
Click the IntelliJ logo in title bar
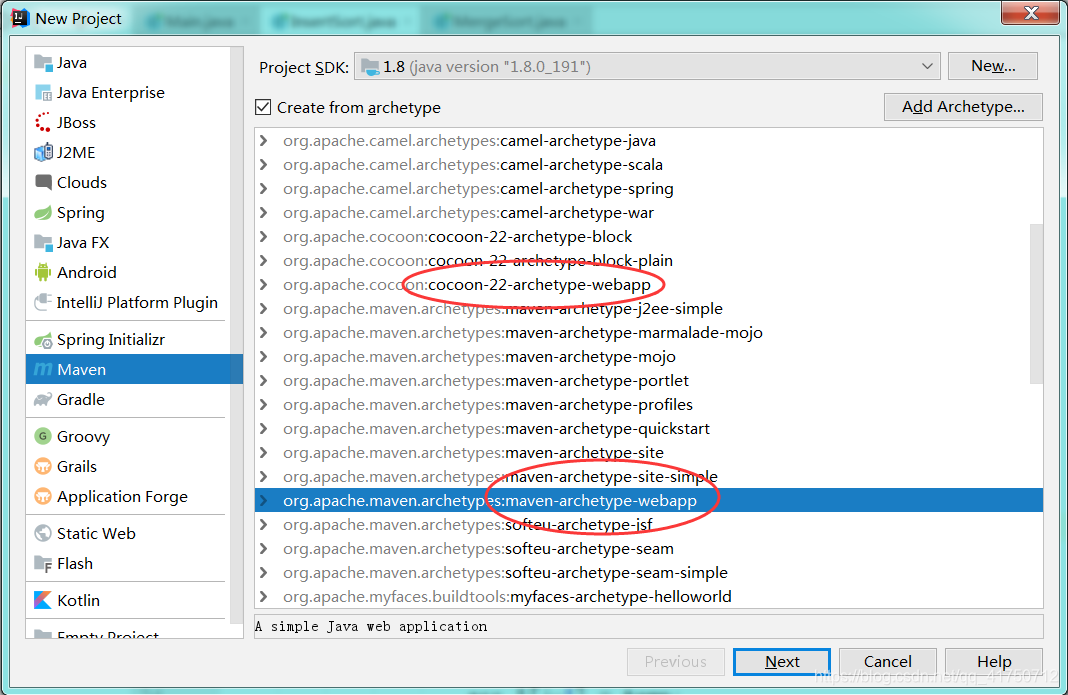(x=20, y=18)
